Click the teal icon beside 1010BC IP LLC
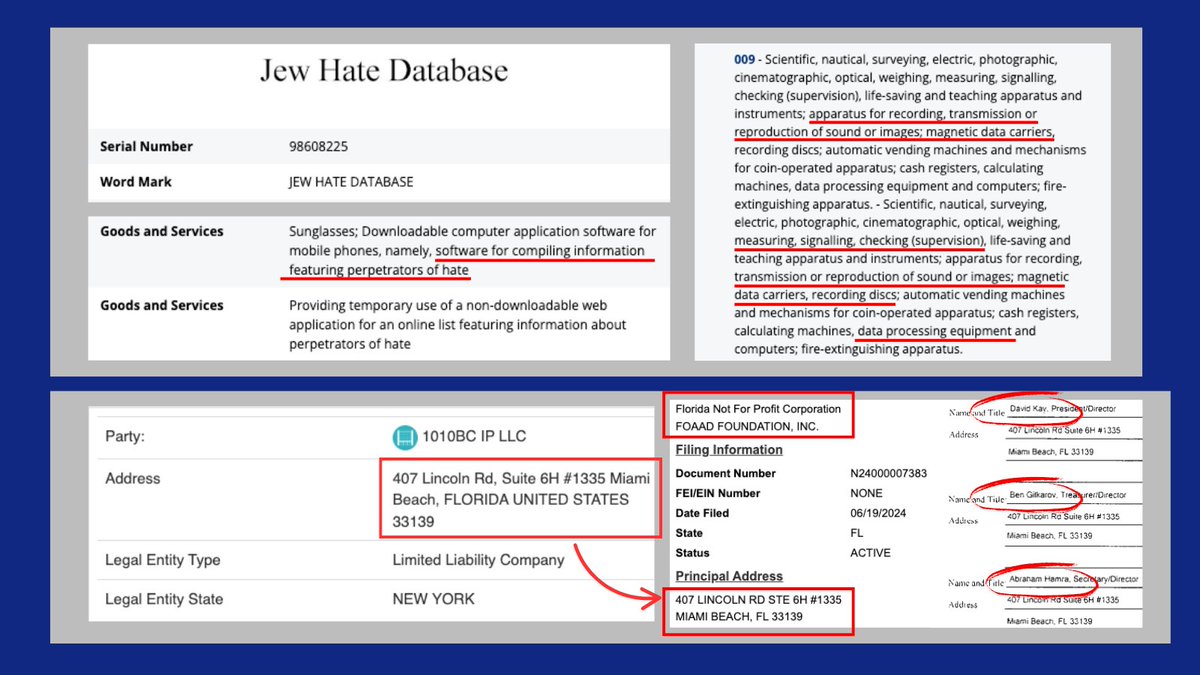 405,437
